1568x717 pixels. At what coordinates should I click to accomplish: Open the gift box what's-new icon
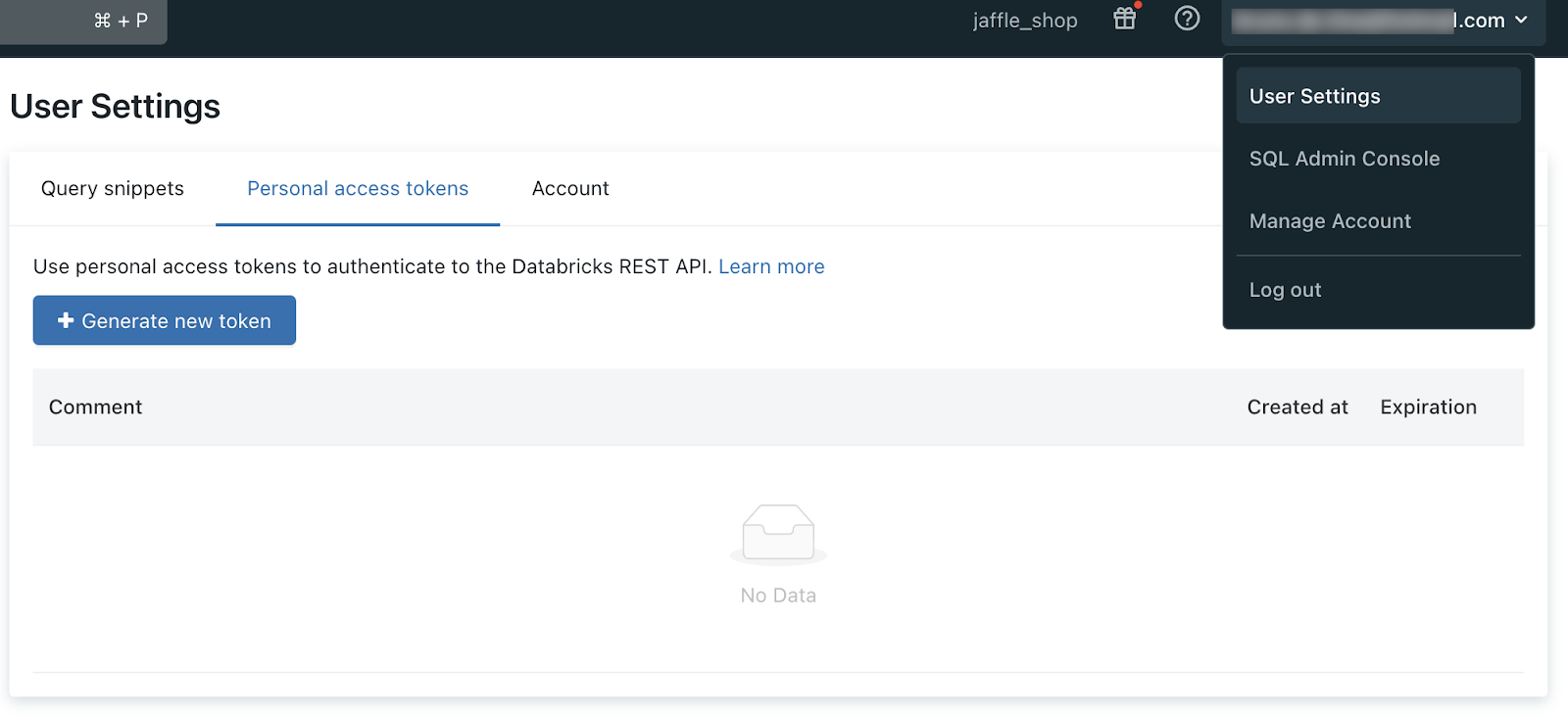pyautogui.click(x=1125, y=19)
